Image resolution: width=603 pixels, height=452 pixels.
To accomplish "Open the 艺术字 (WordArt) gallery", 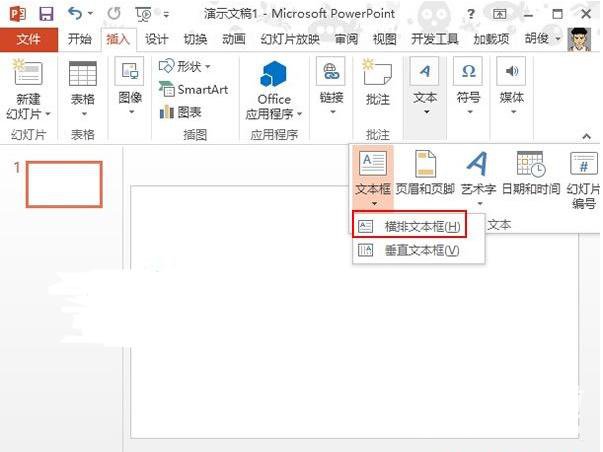I will [x=478, y=178].
